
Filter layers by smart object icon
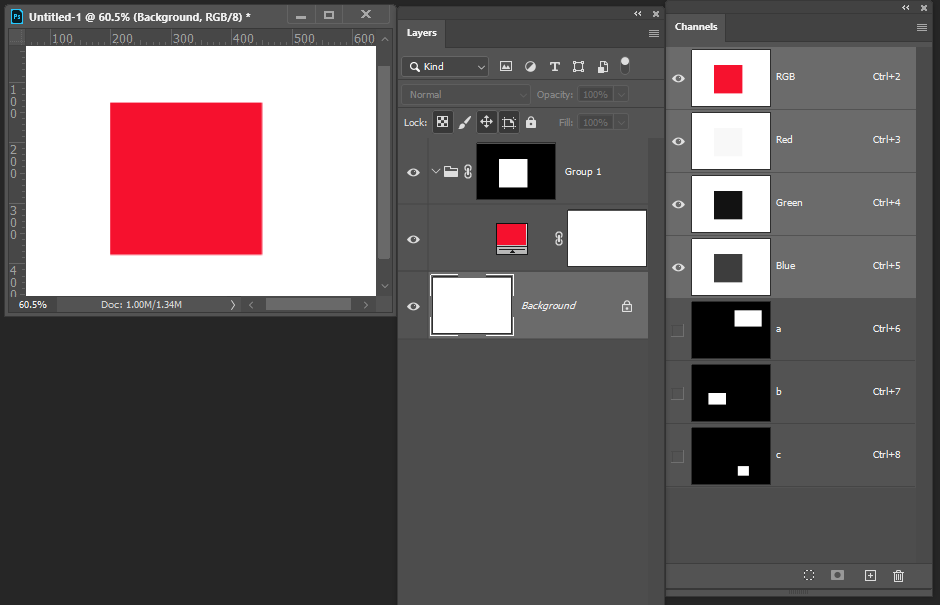(603, 67)
